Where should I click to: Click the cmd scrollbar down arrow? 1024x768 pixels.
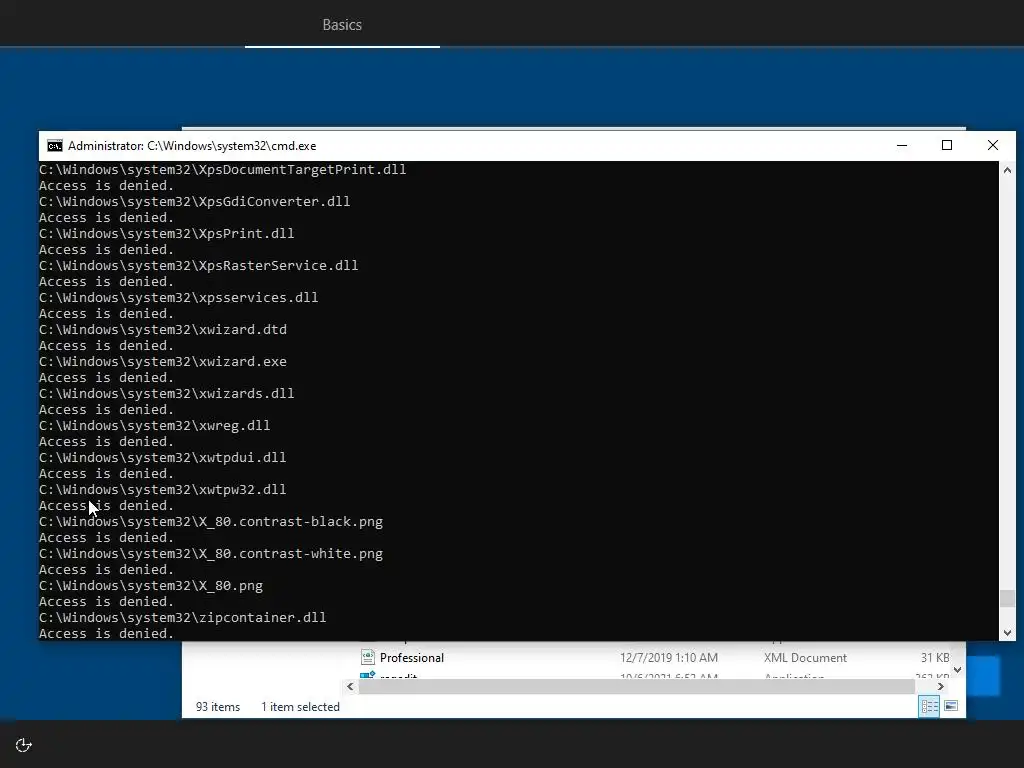click(1007, 632)
